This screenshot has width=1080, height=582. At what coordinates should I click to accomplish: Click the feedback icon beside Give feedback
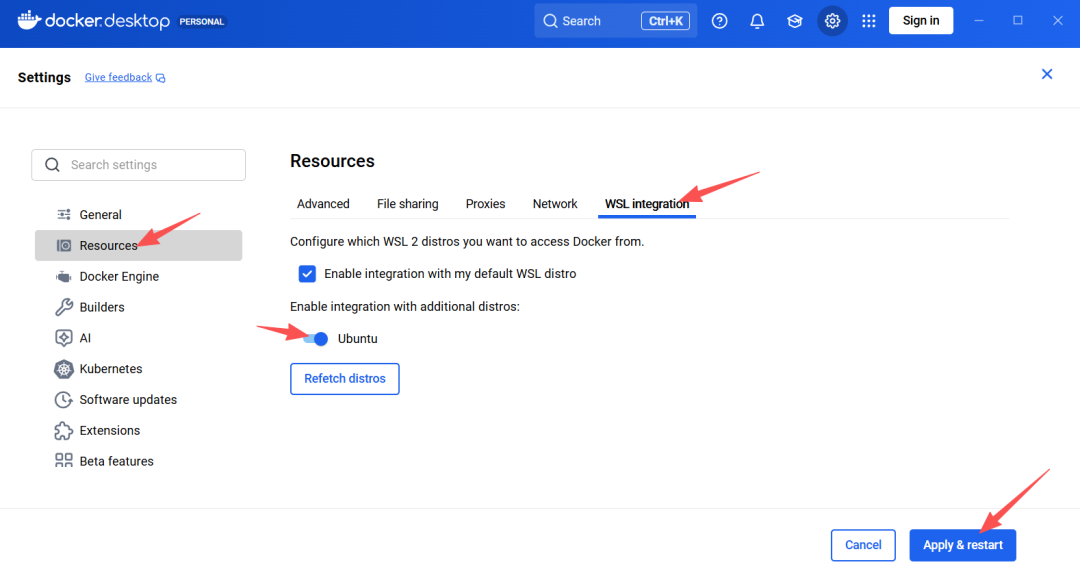[x=160, y=78]
